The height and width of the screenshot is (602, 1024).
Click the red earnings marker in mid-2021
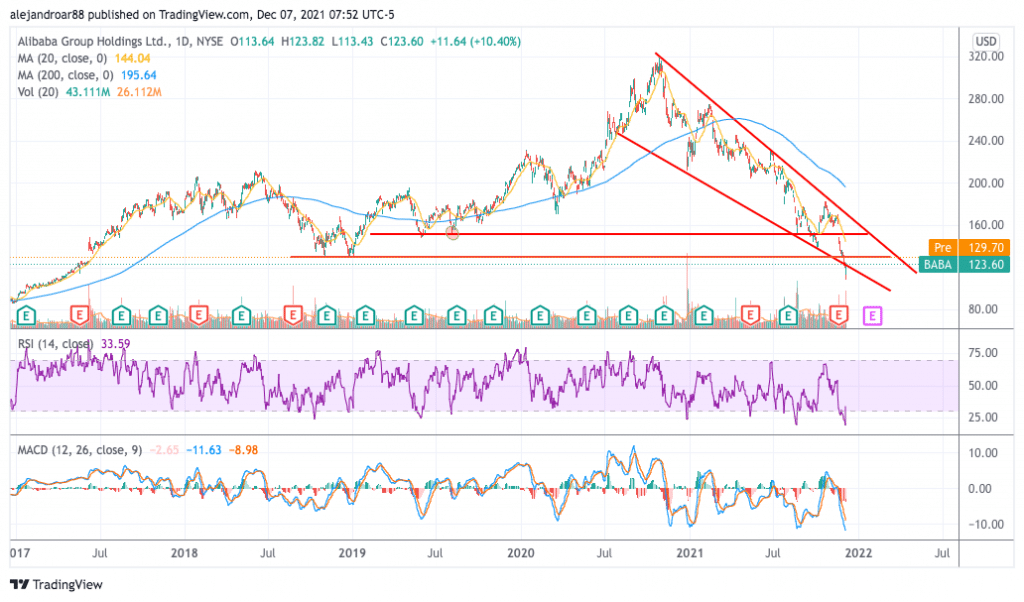tap(750, 316)
